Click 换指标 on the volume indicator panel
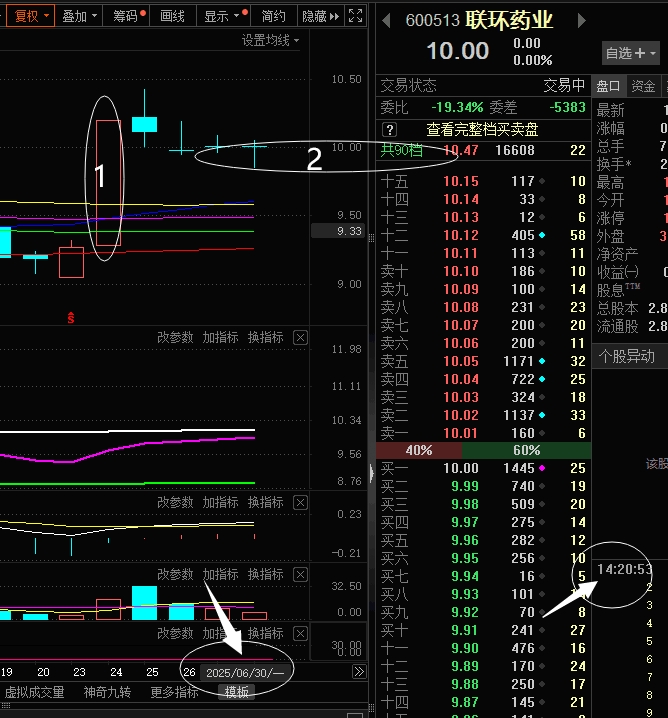This screenshot has width=668, height=718. (x=266, y=574)
